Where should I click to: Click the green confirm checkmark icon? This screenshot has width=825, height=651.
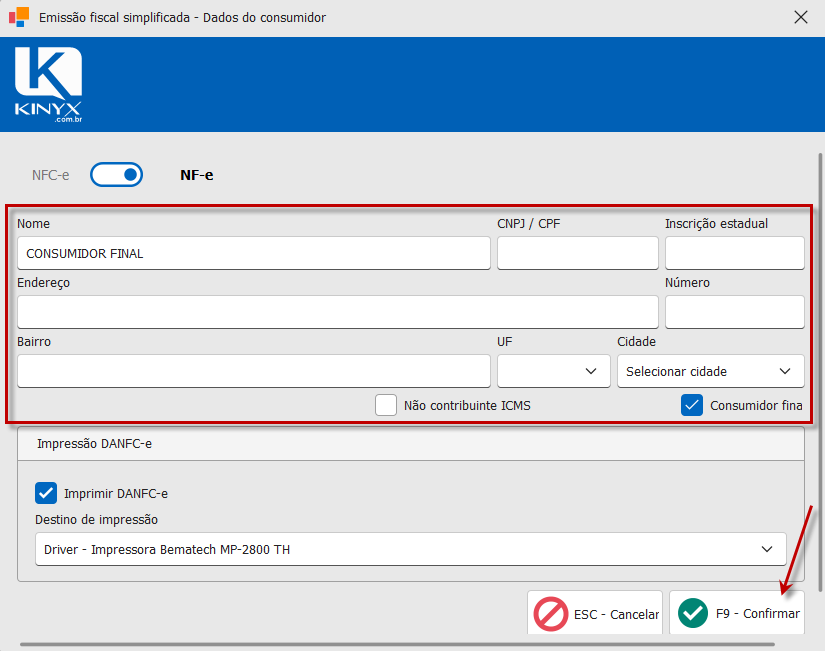tap(693, 613)
